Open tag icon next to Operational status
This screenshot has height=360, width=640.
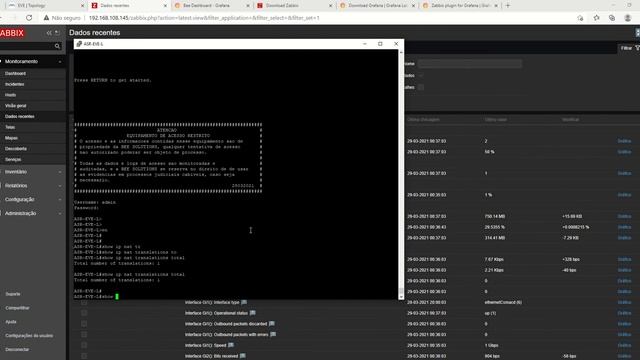(253, 313)
